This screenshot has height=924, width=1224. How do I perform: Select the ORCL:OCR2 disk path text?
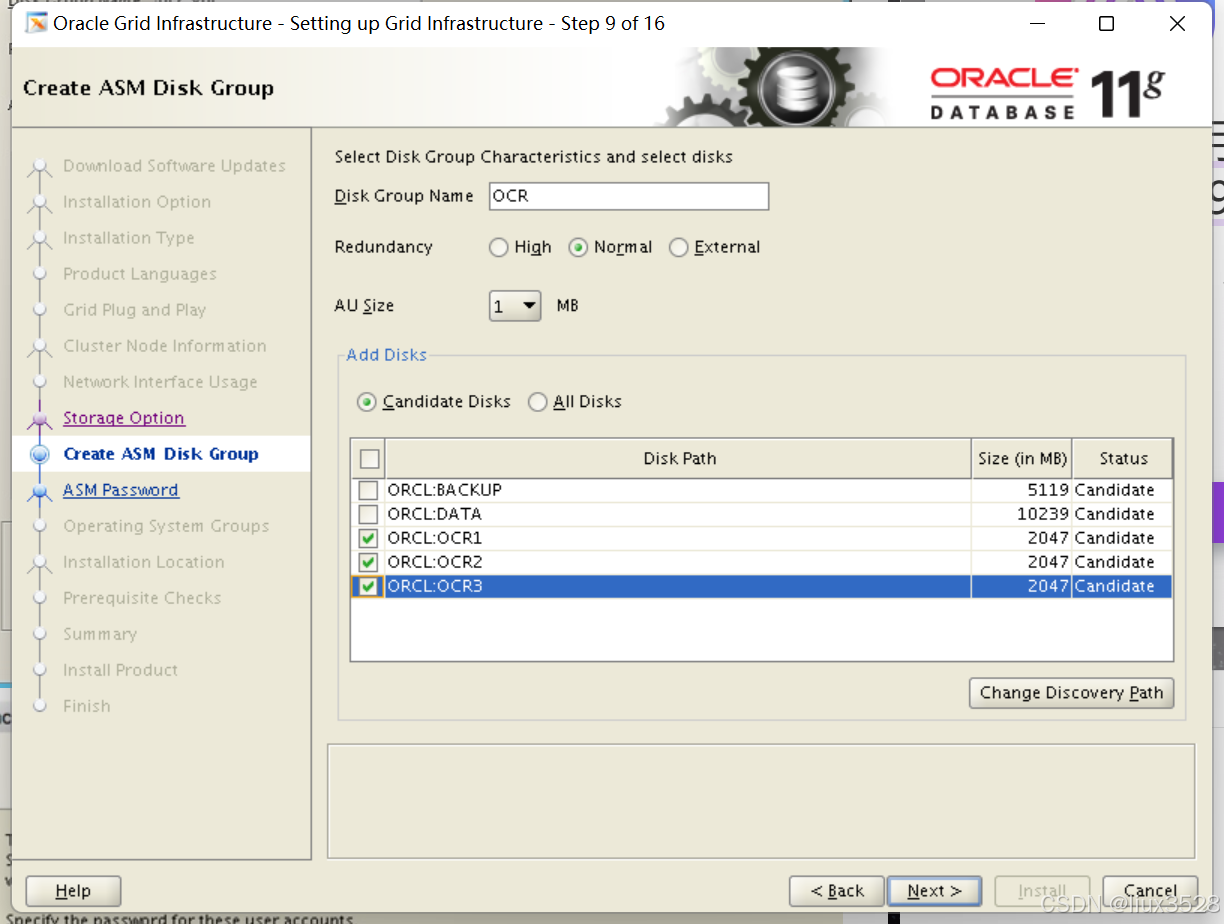[435, 562]
